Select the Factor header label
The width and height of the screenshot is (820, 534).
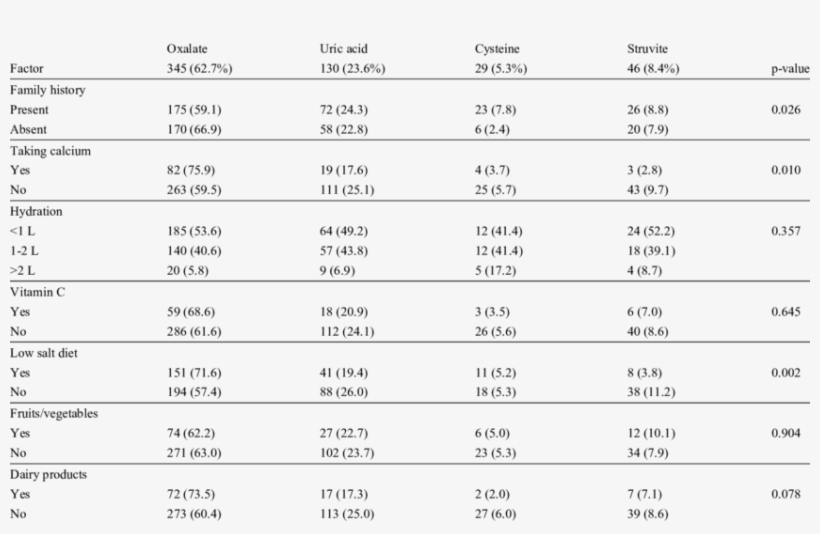tap(26, 69)
